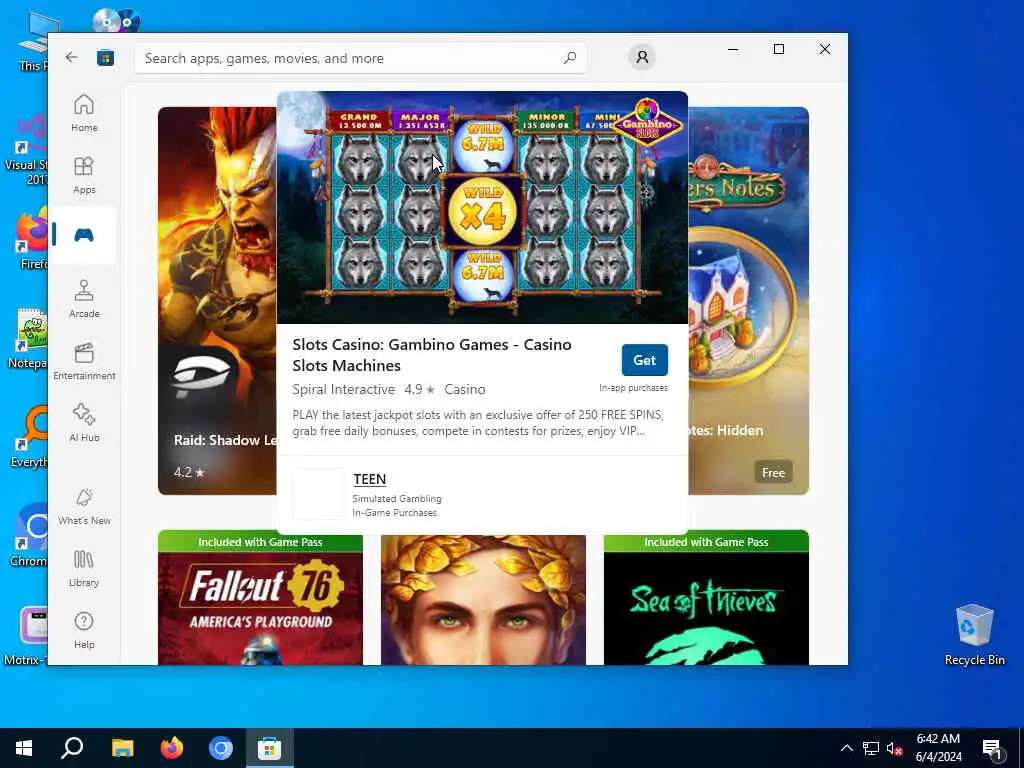Click the network tray icon
The image size is (1024, 768).
click(871, 748)
